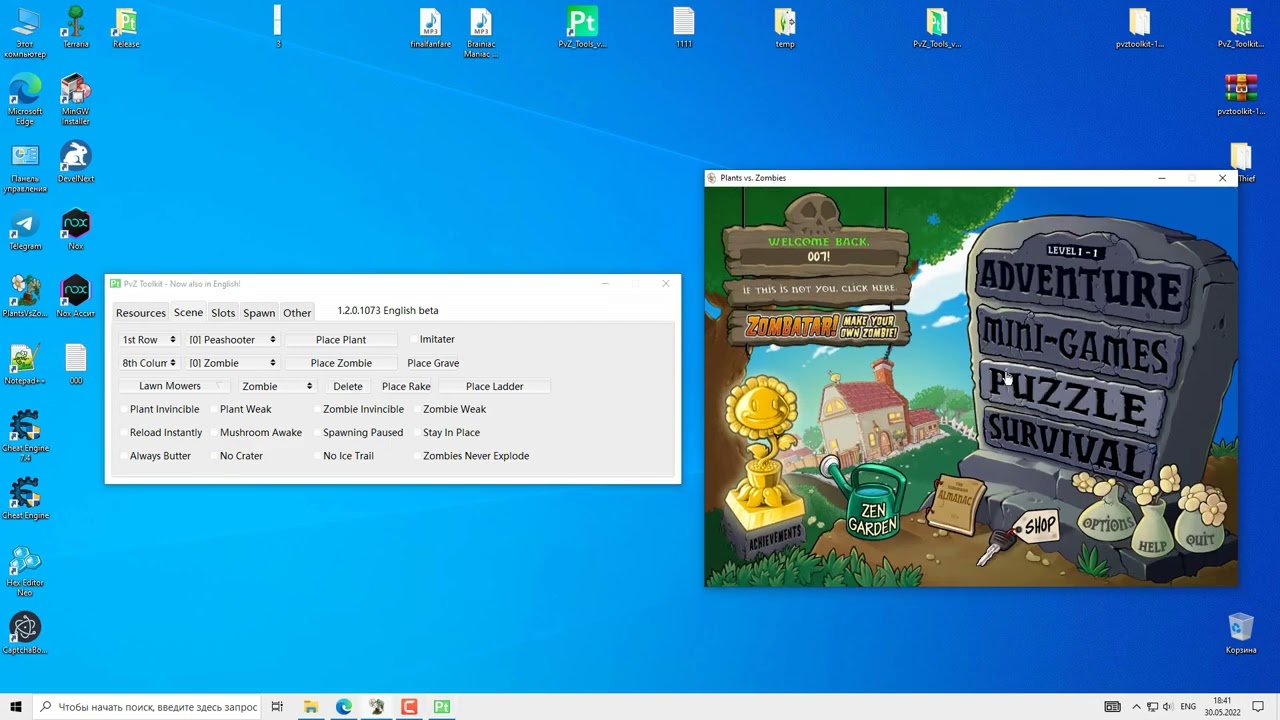Open the Spawn tab
The image size is (1280, 720).
[x=259, y=313]
